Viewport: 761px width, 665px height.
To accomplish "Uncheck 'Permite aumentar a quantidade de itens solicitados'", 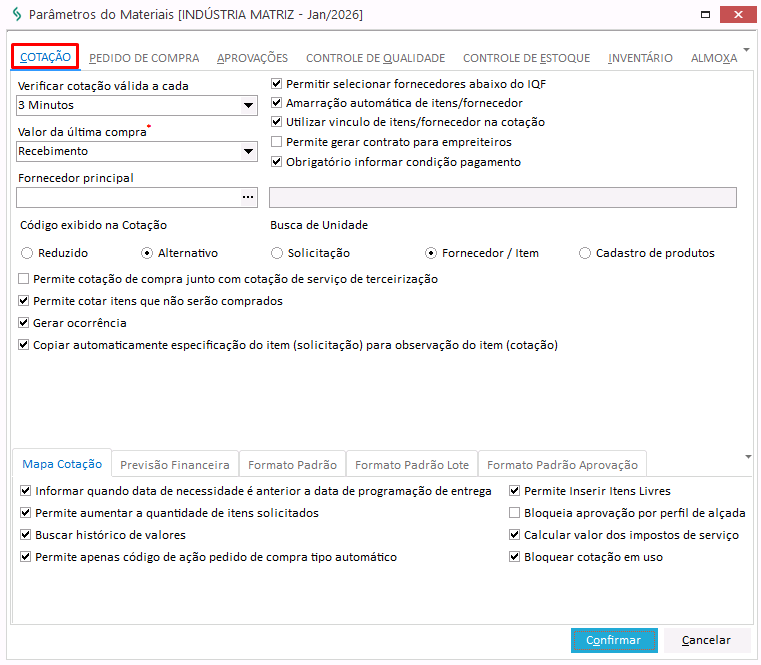I will click(25, 513).
